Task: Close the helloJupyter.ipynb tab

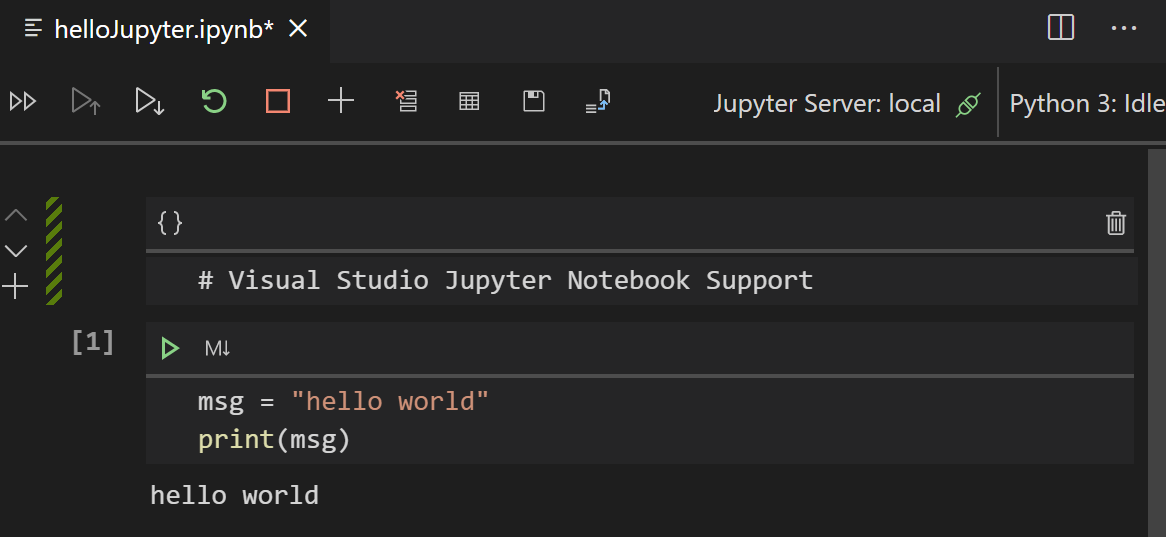Action: point(297,29)
